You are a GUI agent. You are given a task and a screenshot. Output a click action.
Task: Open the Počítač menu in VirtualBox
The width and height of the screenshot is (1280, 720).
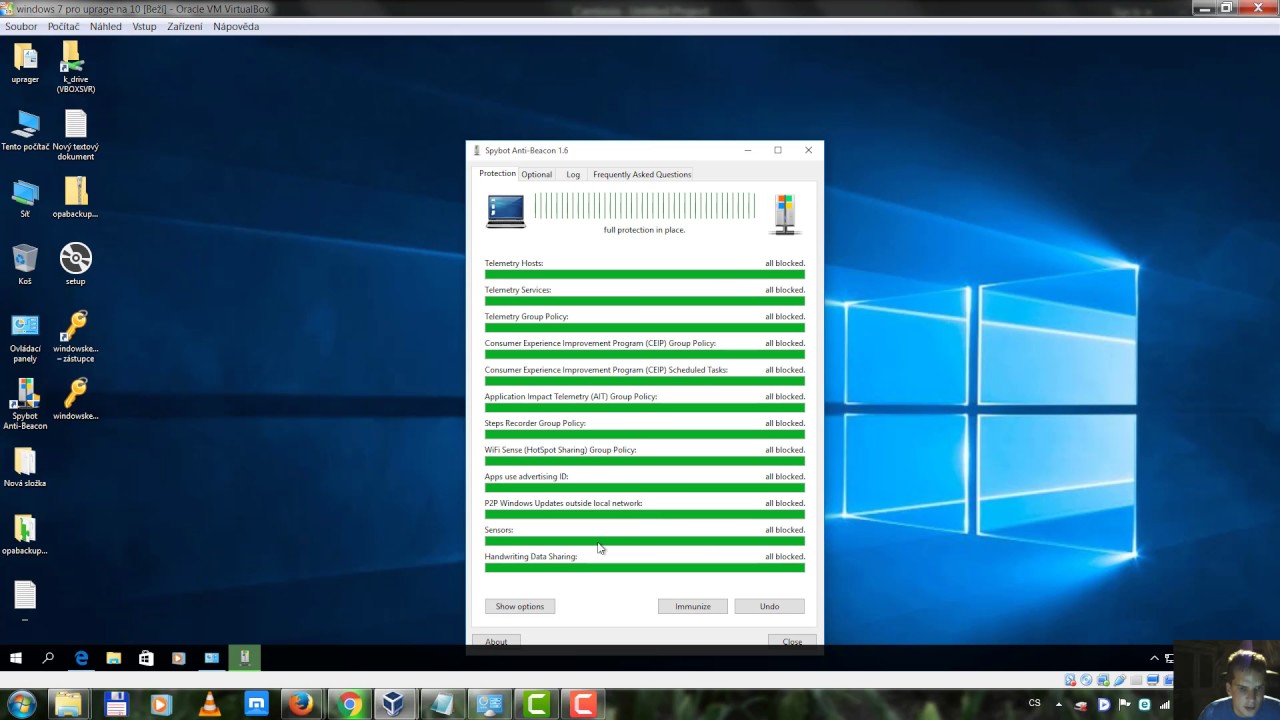64,27
